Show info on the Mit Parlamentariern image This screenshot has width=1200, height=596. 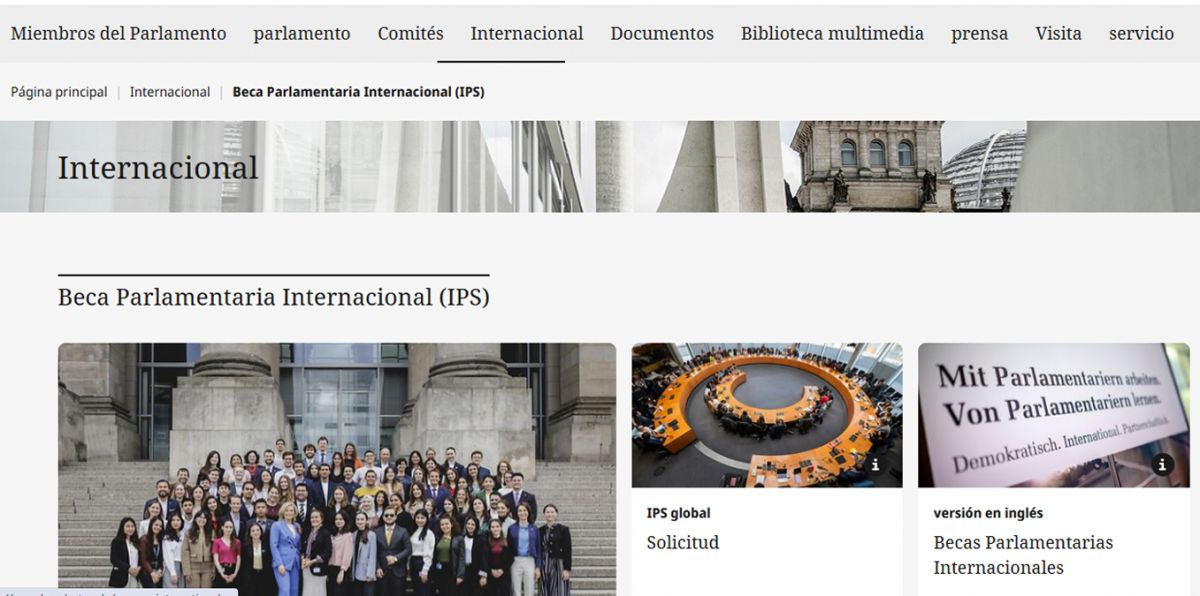(x=1162, y=464)
